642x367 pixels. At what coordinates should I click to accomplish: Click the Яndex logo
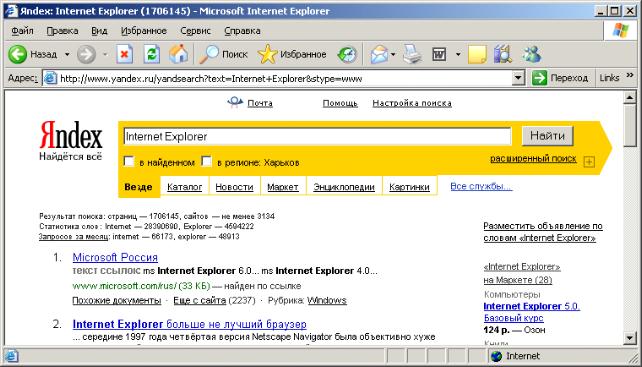[71, 136]
